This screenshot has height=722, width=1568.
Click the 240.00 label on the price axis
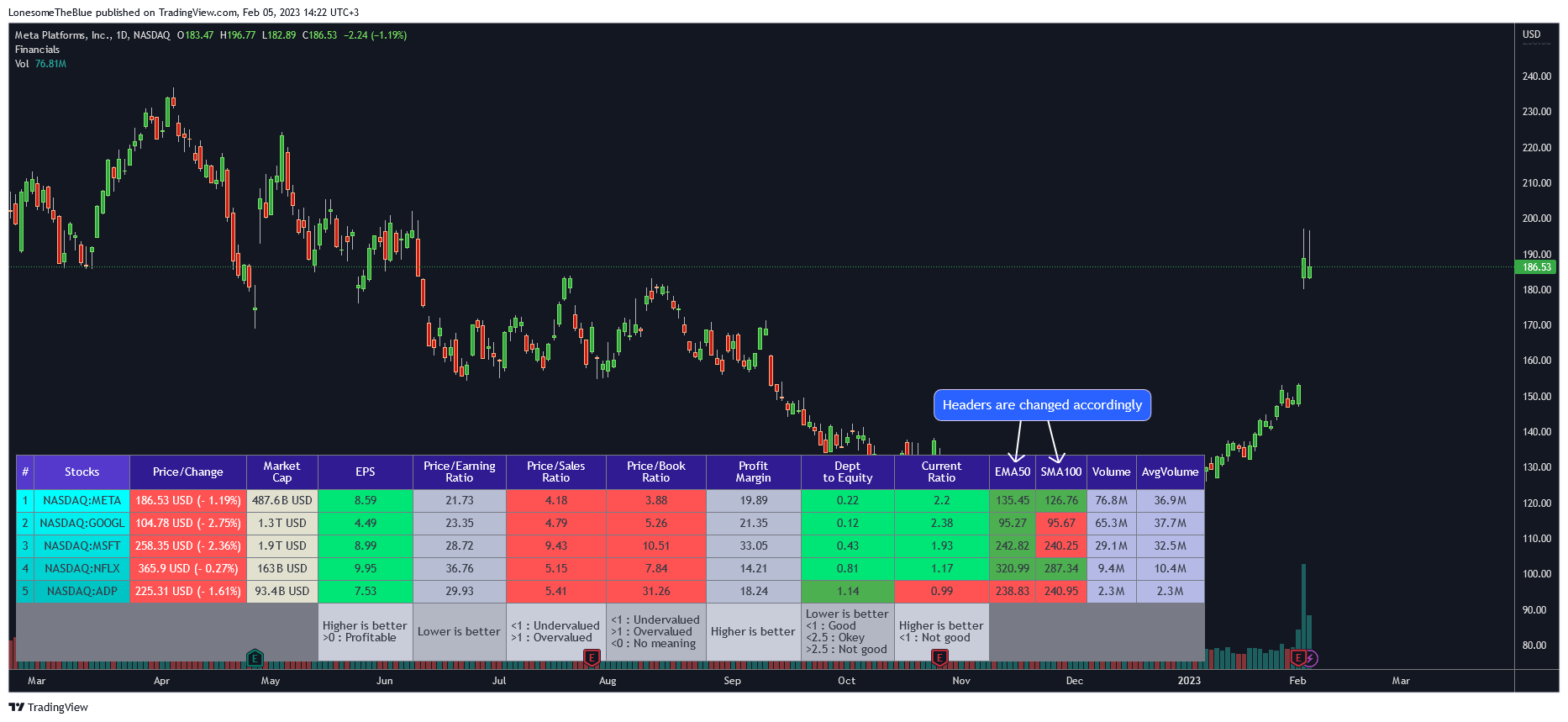point(1537,76)
